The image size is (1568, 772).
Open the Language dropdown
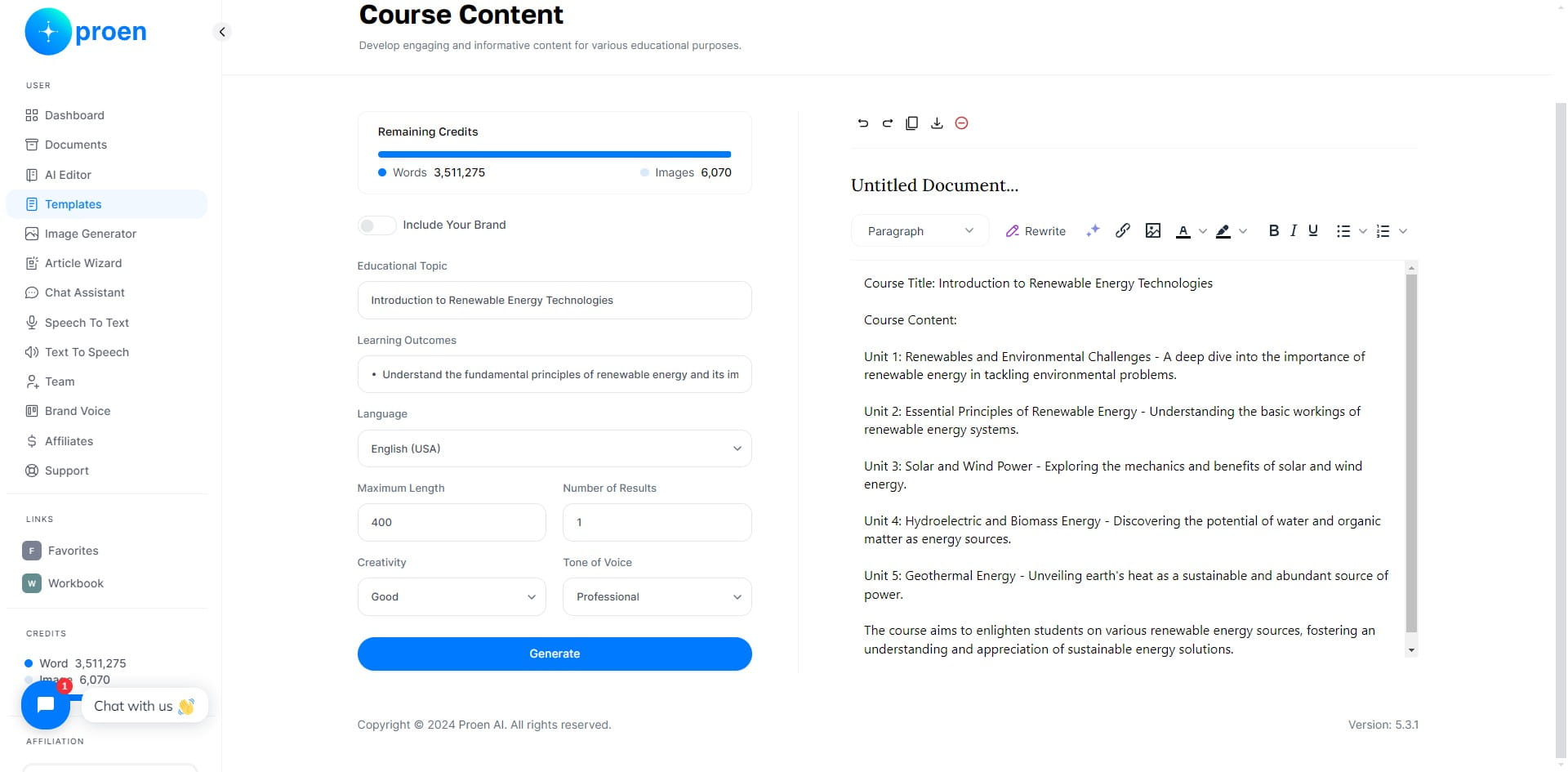[x=555, y=448]
